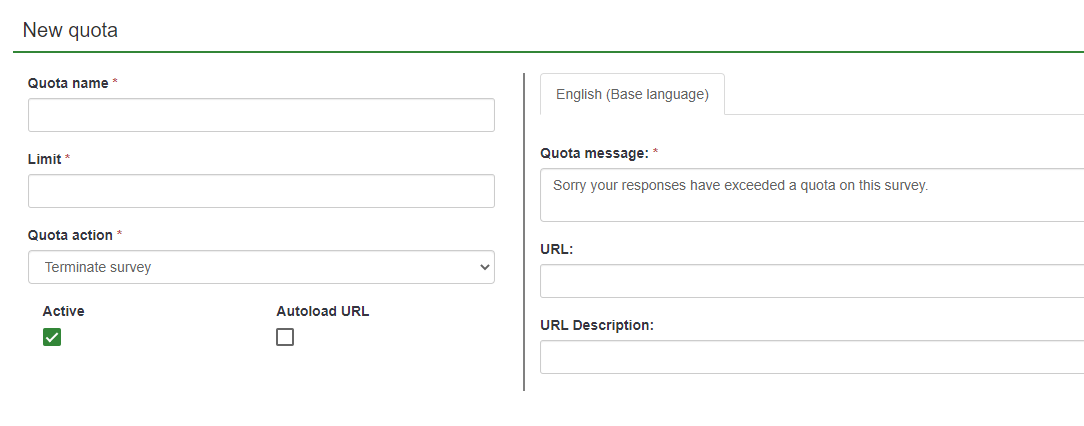1084x426 pixels.
Task: Select the English (Base language) tab
Action: 632,94
